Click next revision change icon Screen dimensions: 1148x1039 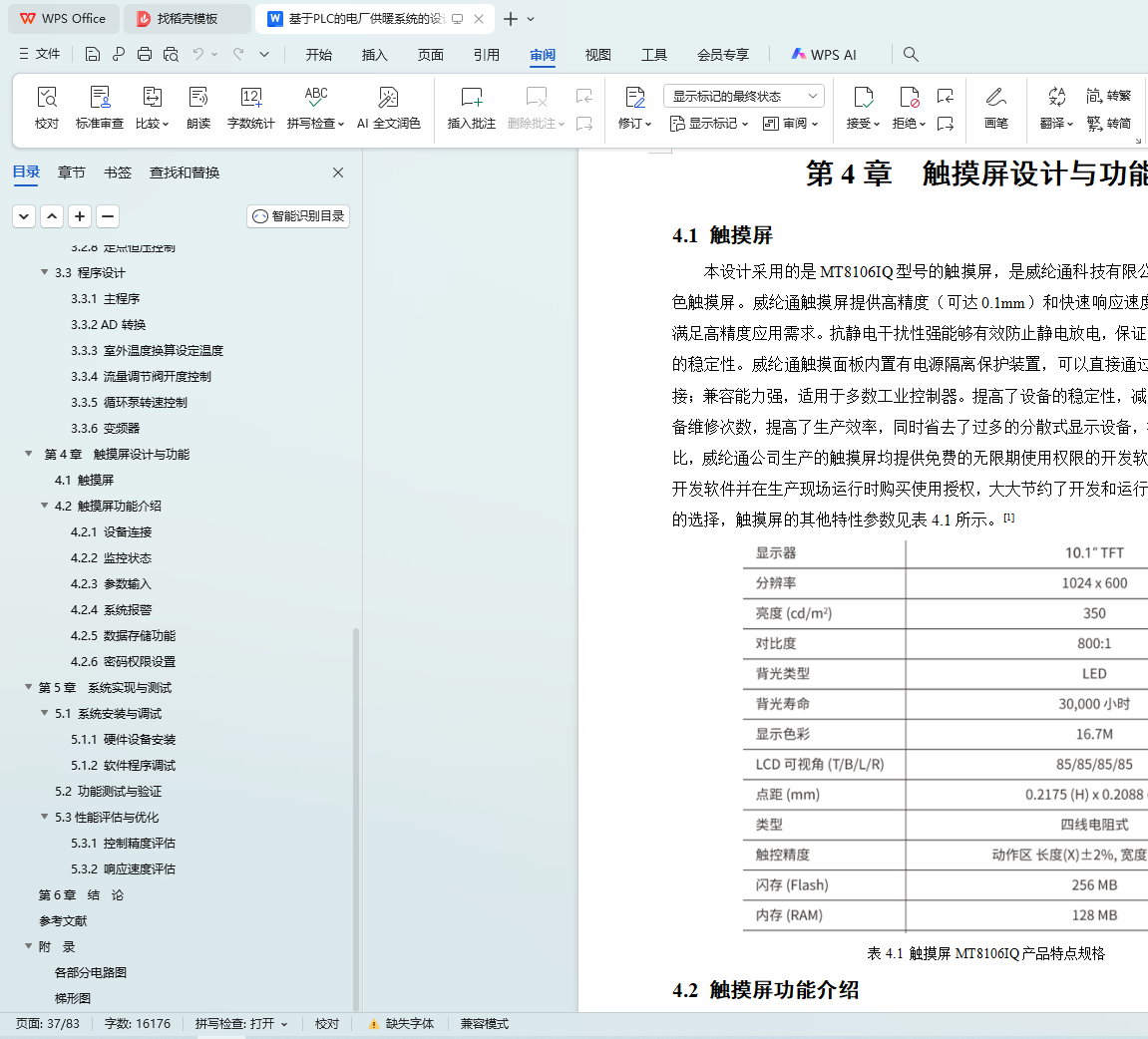pos(946,124)
